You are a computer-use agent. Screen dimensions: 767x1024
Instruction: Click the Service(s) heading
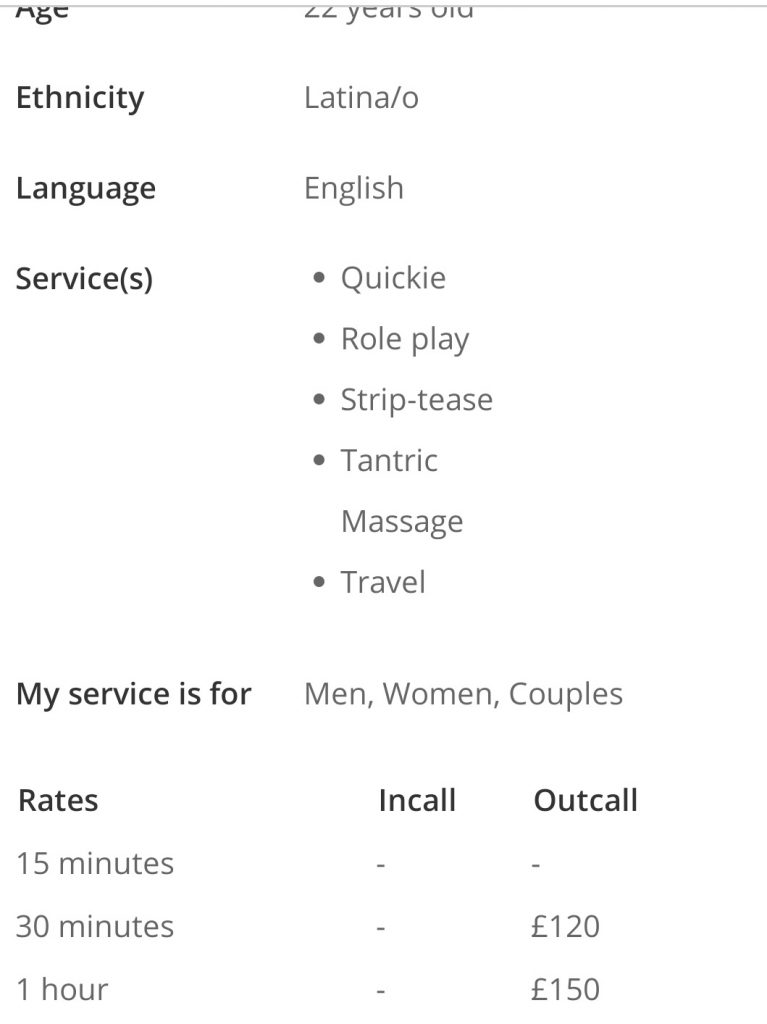click(85, 278)
